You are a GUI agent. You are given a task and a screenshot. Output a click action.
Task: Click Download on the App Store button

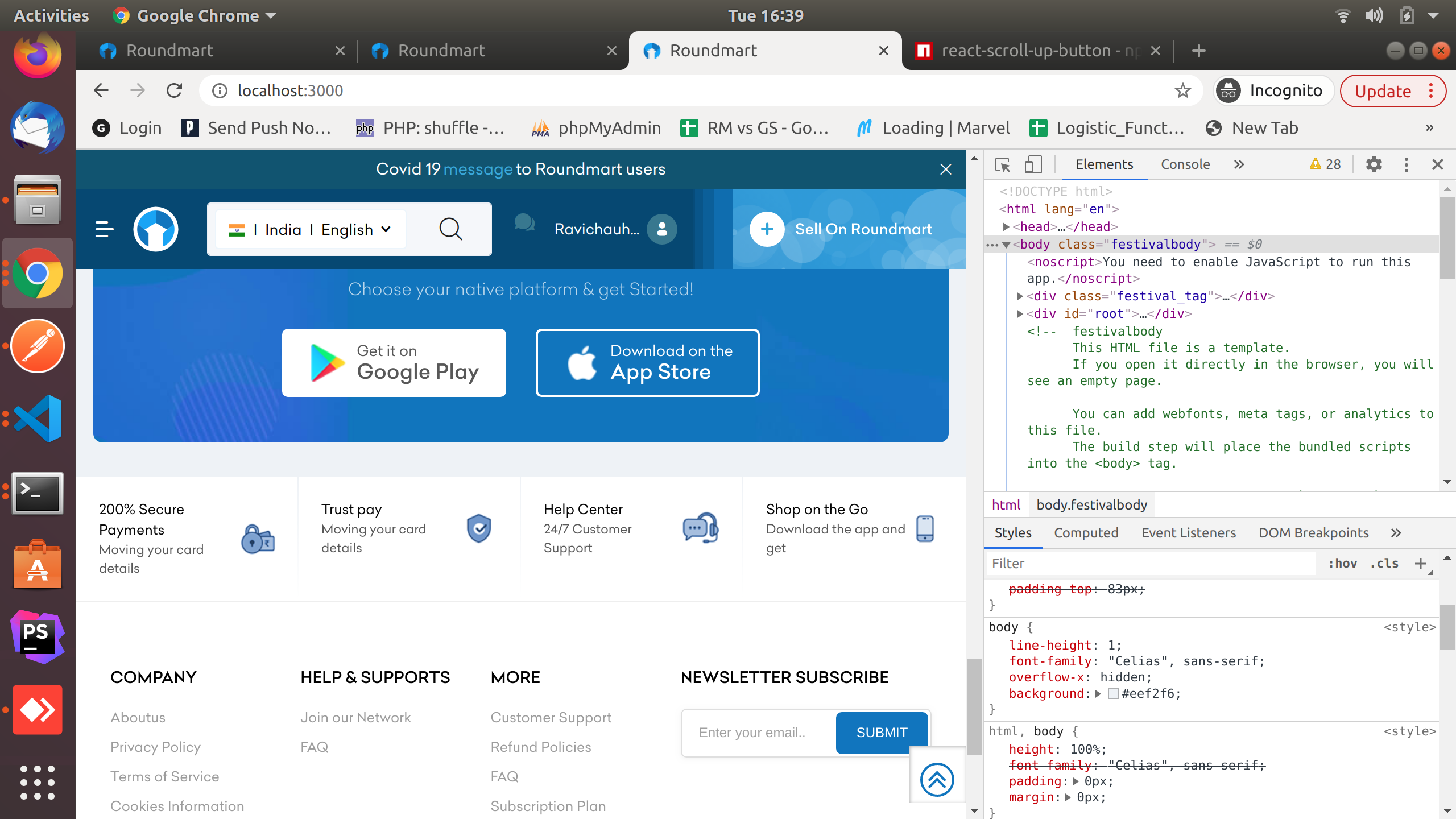(x=647, y=363)
